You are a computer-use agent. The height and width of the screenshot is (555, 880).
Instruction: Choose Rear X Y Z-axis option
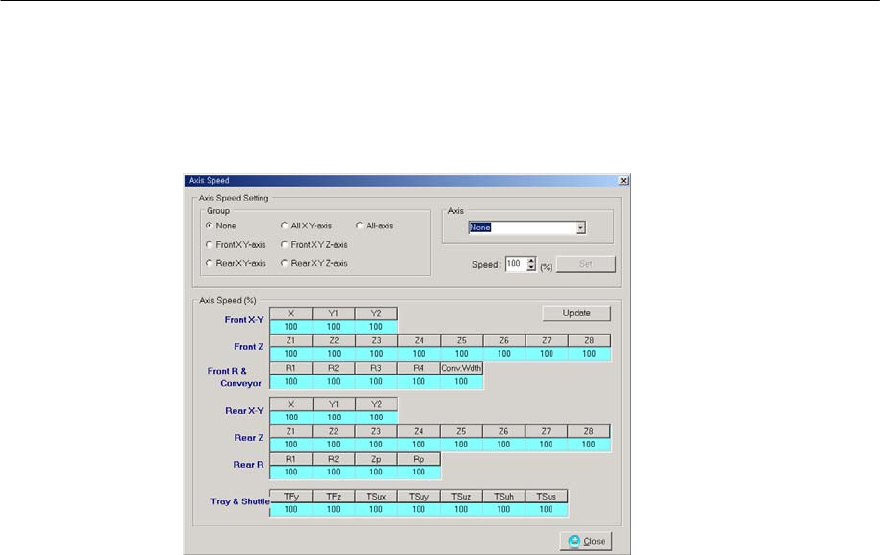[285, 263]
